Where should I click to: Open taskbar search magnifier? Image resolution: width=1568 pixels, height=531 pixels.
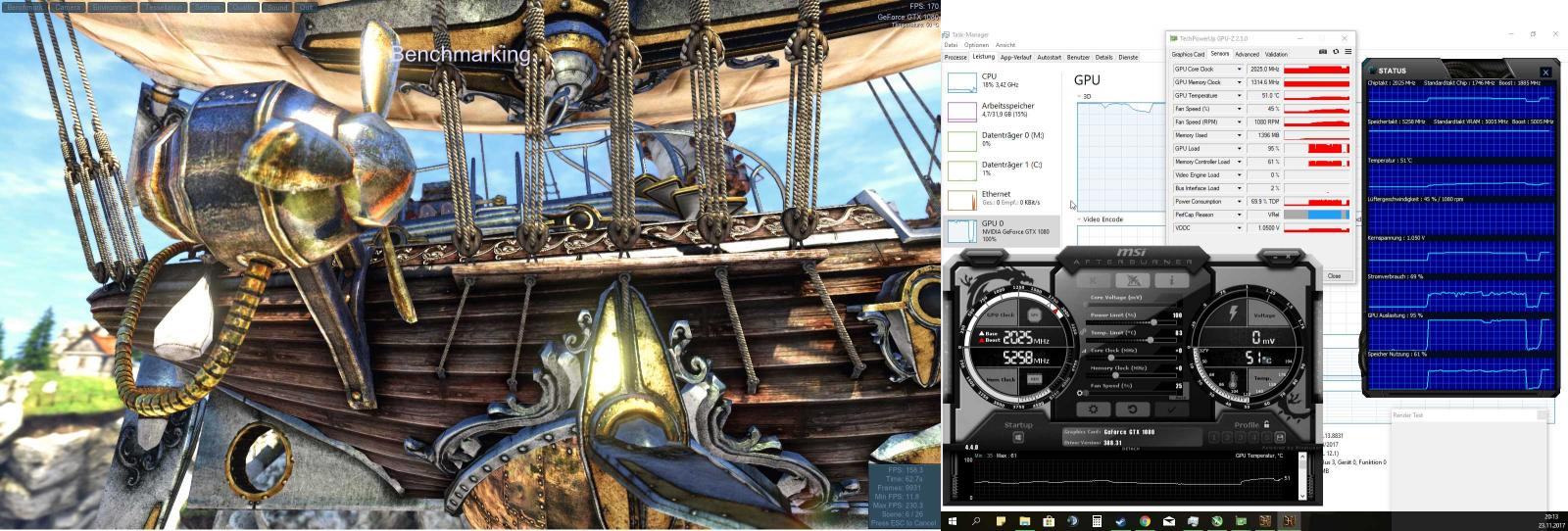pos(976,521)
